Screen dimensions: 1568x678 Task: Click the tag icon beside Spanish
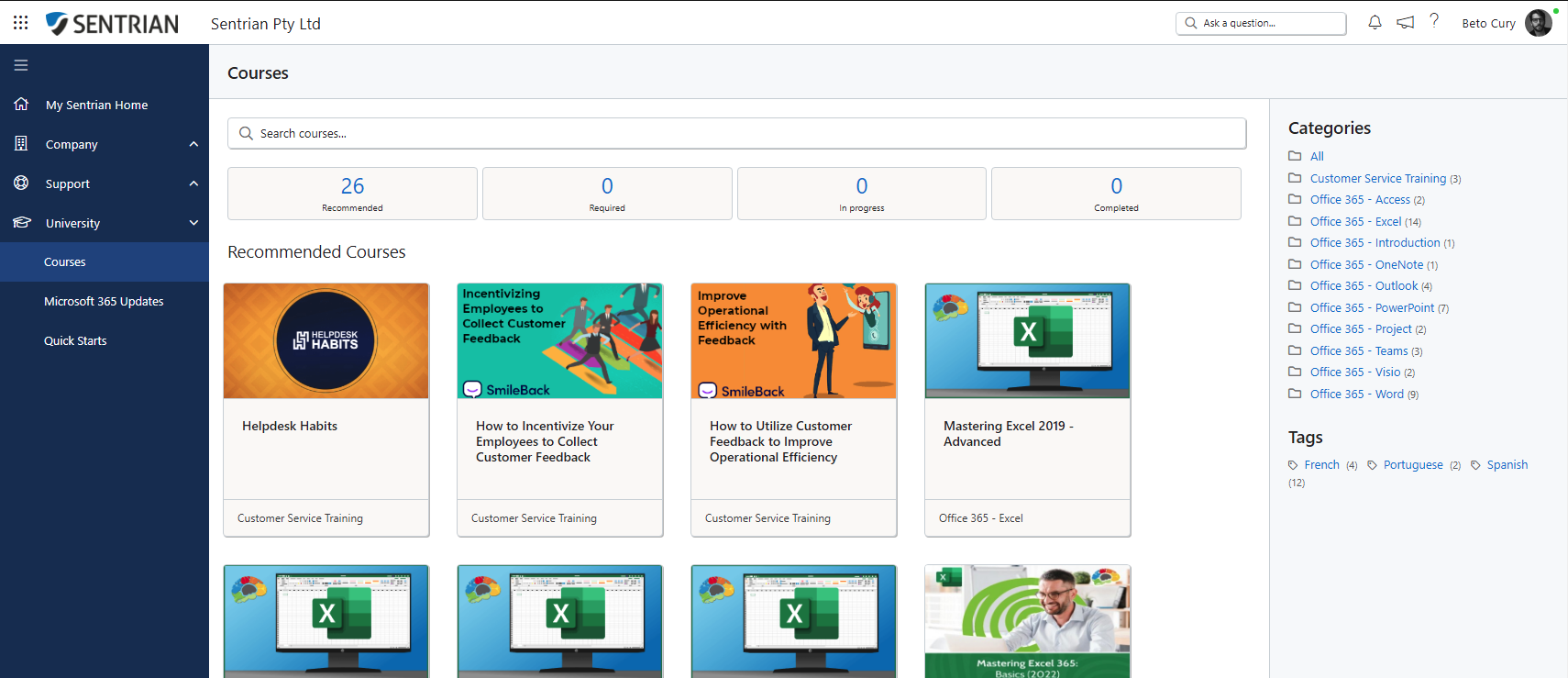[1475, 465]
